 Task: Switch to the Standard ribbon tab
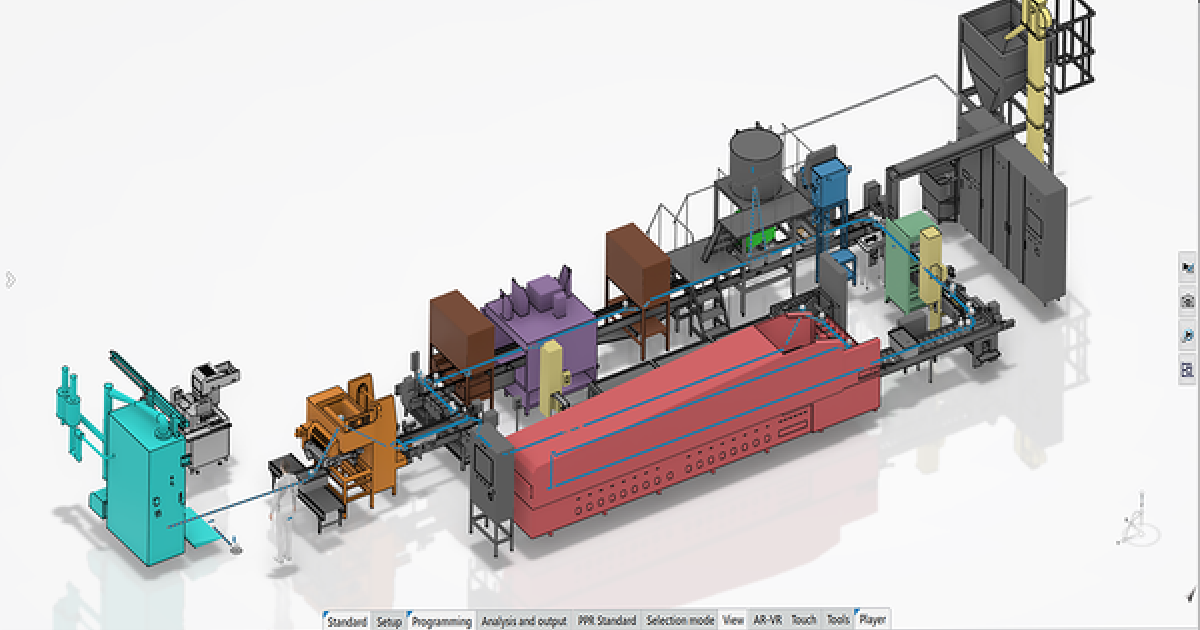click(x=347, y=620)
